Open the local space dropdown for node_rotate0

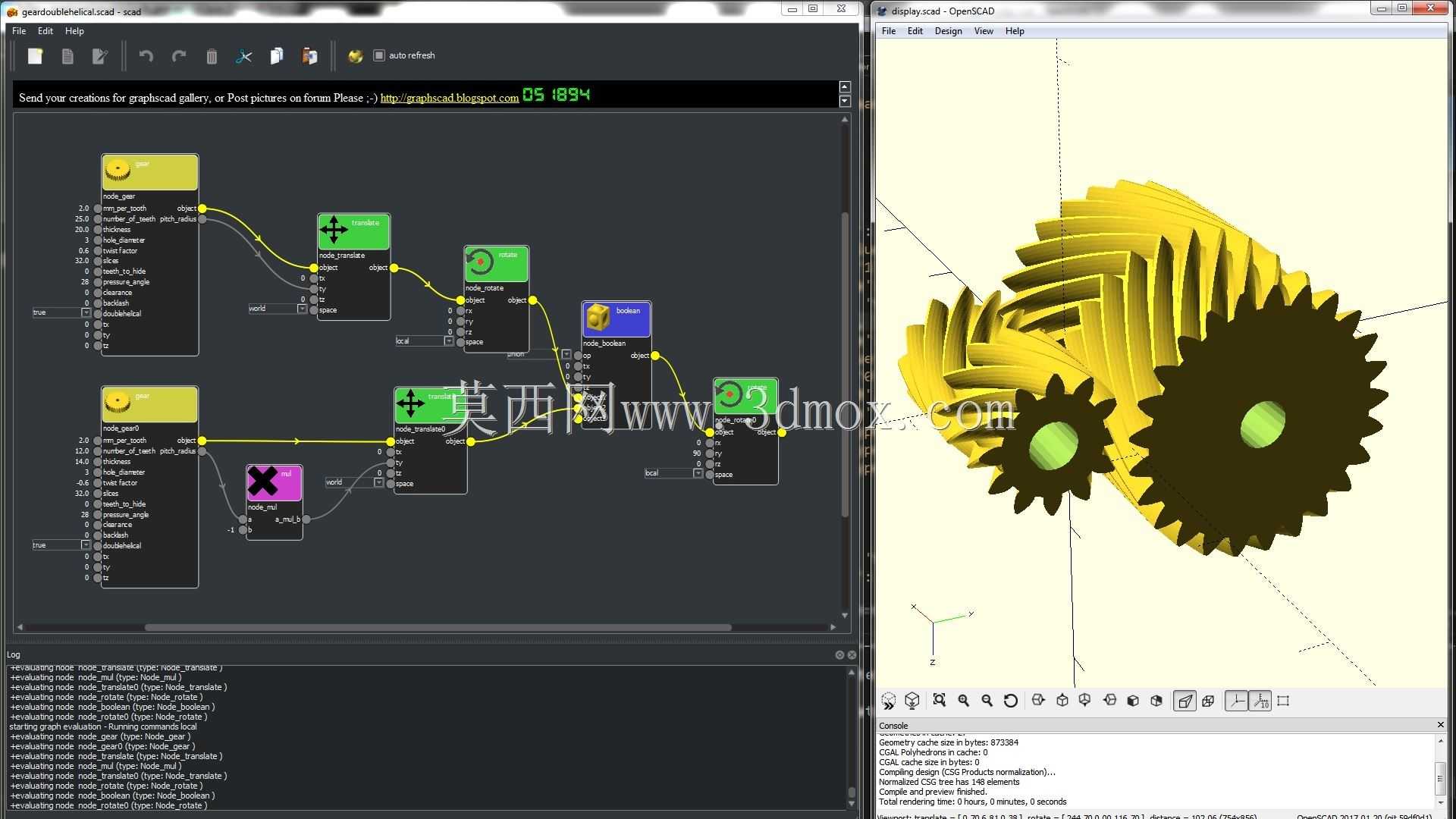point(673,473)
